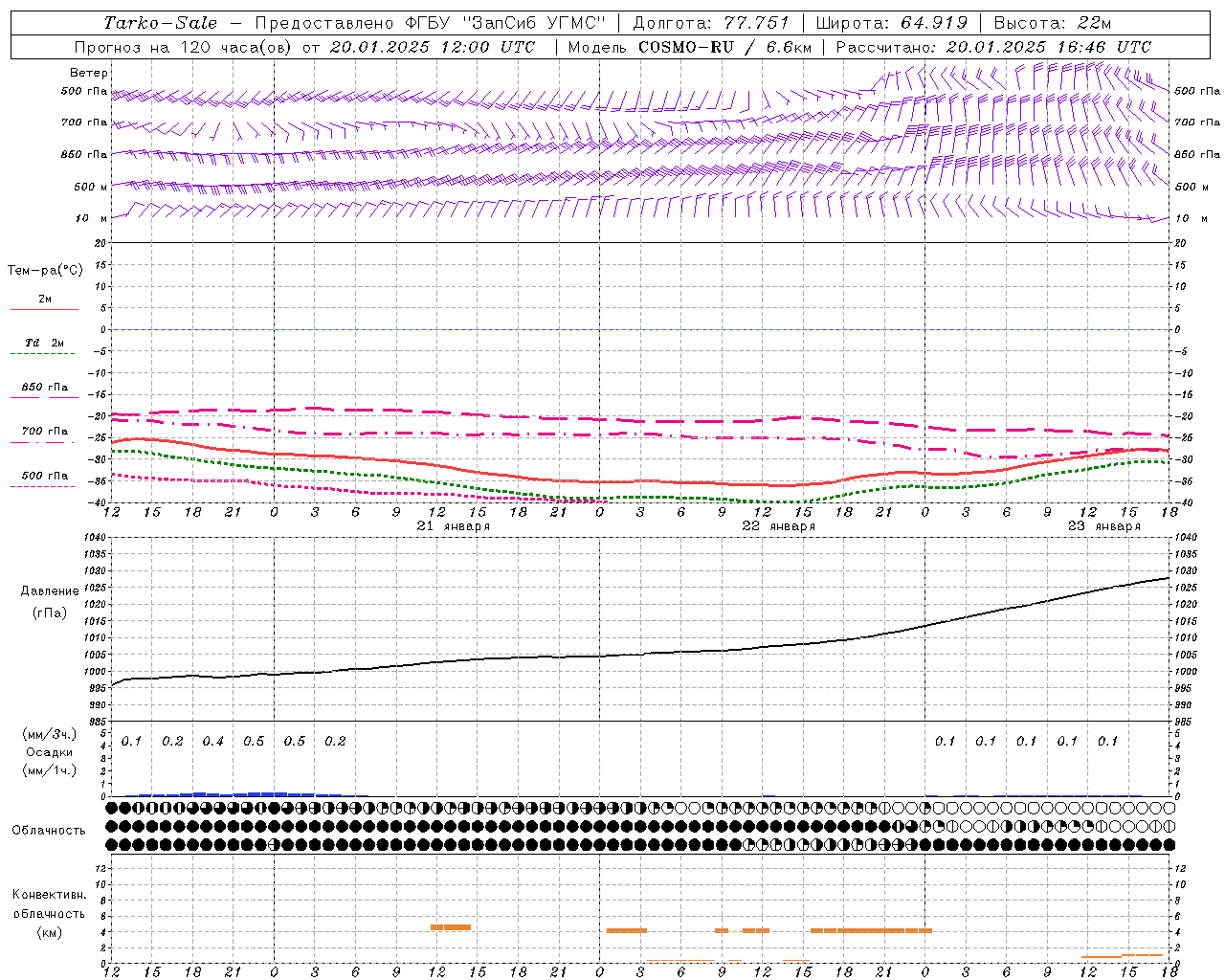Click the (гПа) unit under Давление
The width and height of the screenshot is (1225, 980).
pos(50,613)
